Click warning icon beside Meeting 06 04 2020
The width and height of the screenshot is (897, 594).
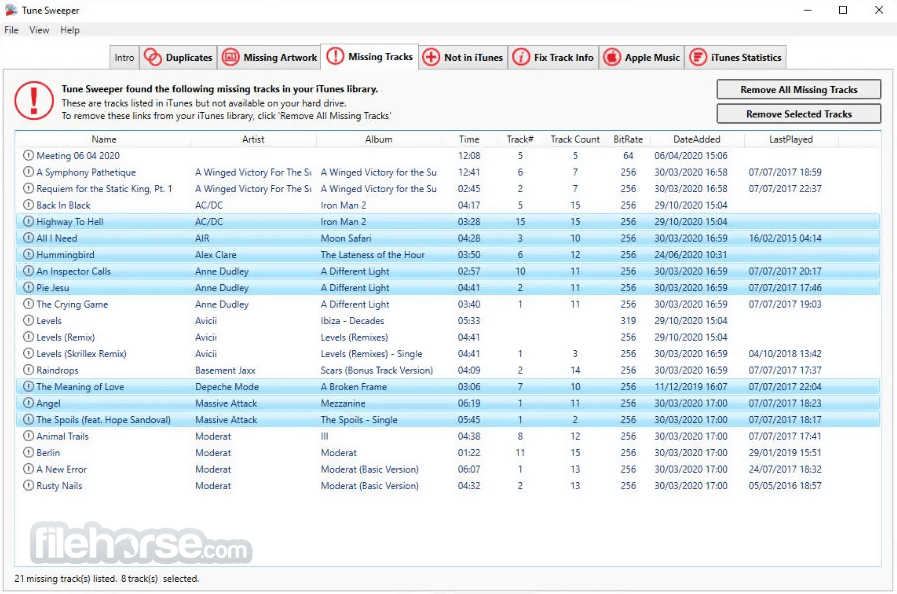(28, 155)
